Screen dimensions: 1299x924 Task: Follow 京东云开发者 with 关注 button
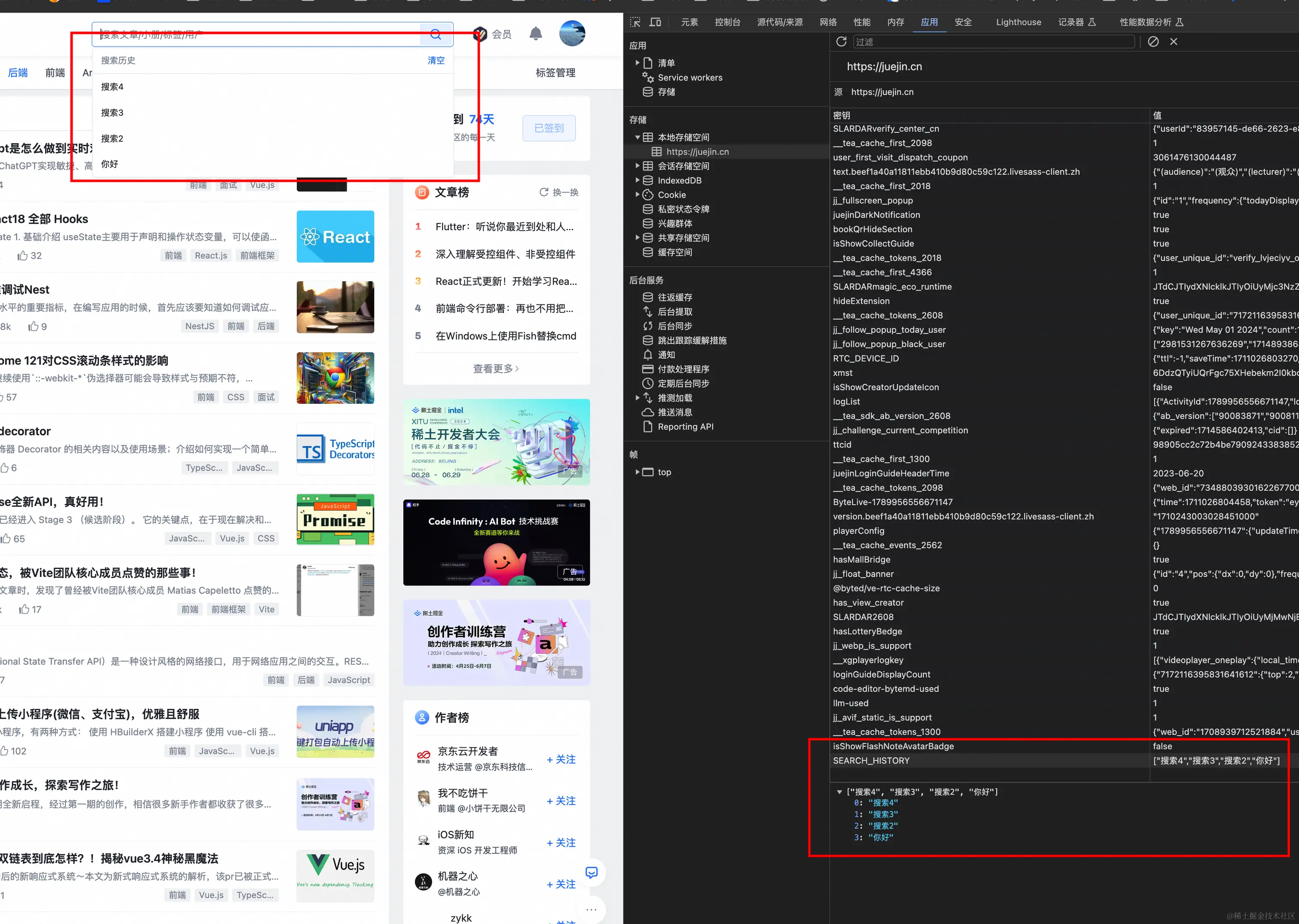coord(561,759)
